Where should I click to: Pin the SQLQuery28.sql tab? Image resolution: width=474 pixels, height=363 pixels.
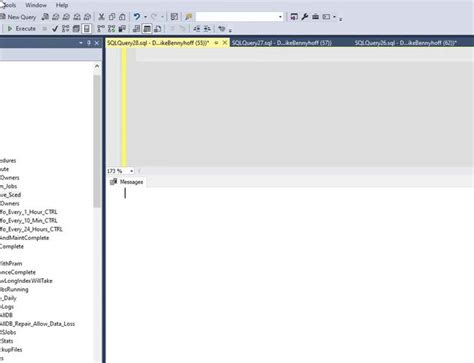coord(216,43)
